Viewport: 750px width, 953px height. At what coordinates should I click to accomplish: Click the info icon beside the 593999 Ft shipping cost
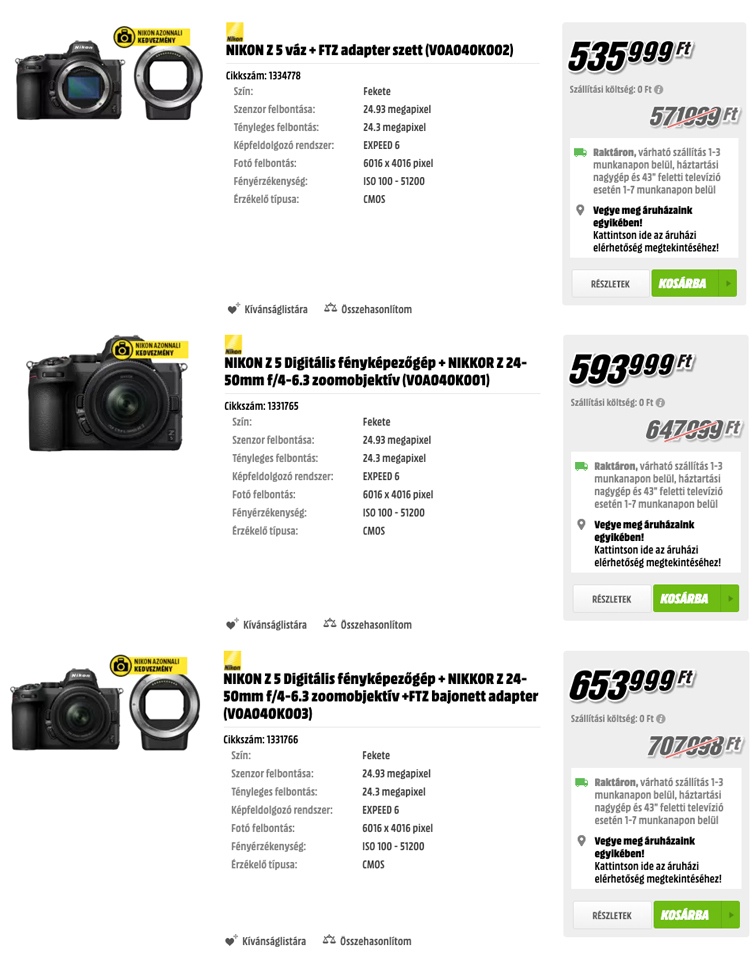click(661, 402)
